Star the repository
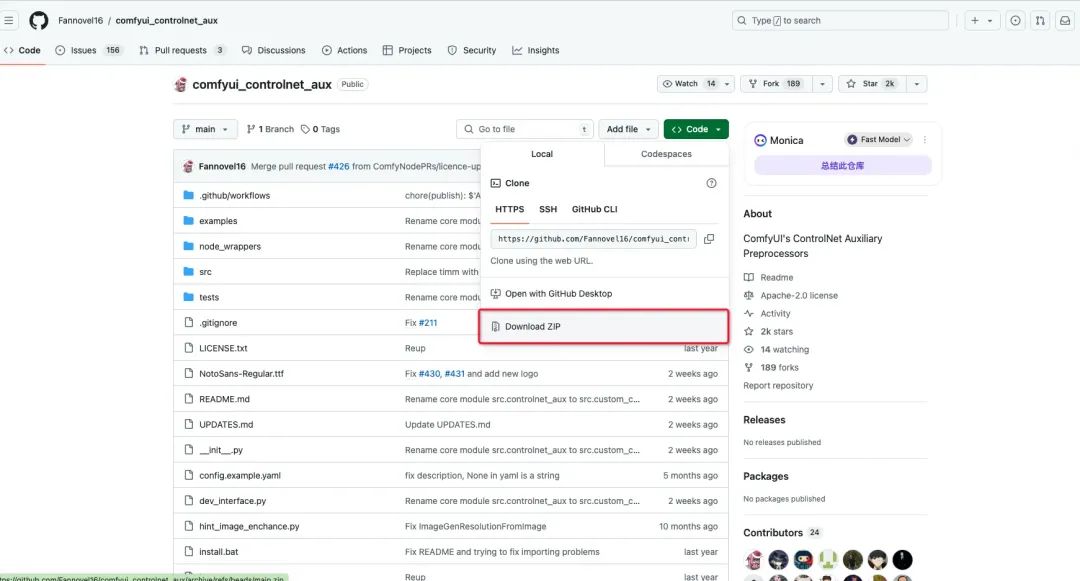 tap(873, 84)
